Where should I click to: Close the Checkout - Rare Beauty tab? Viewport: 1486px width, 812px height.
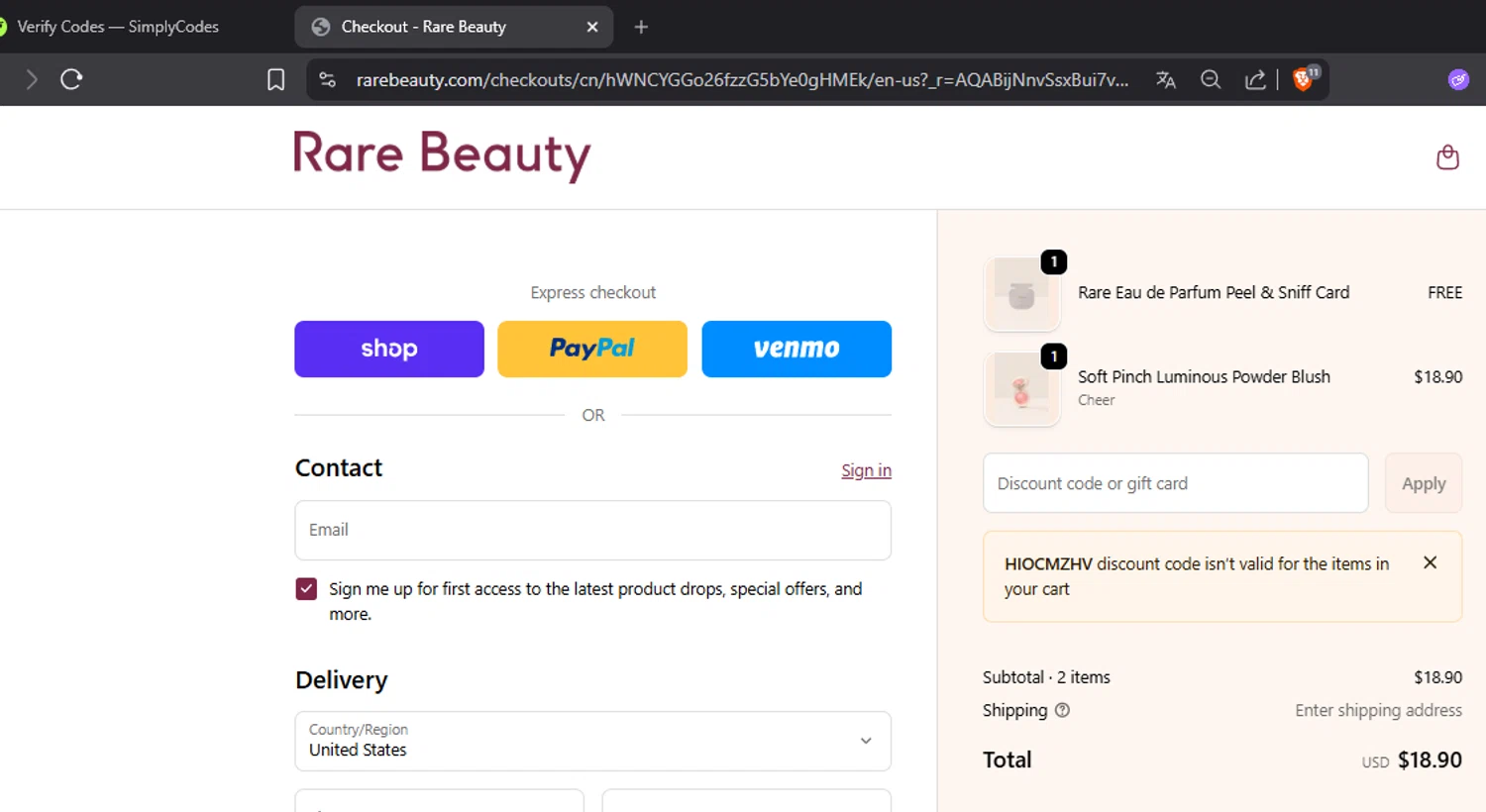(x=592, y=27)
